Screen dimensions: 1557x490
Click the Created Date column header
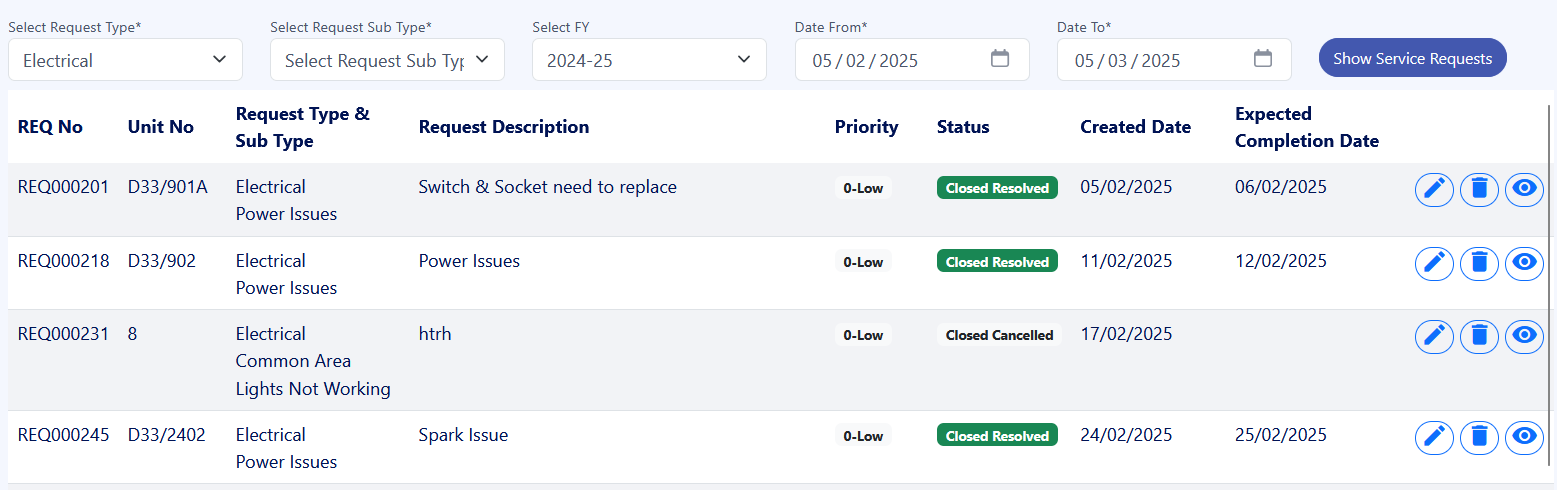1135,127
